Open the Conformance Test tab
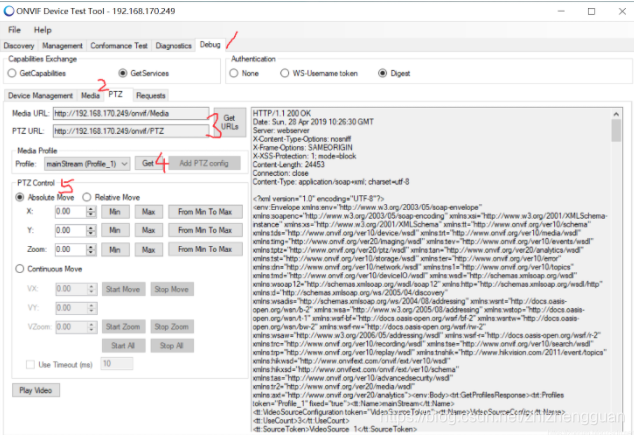This screenshot has width=634, height=435. point(119,46)
